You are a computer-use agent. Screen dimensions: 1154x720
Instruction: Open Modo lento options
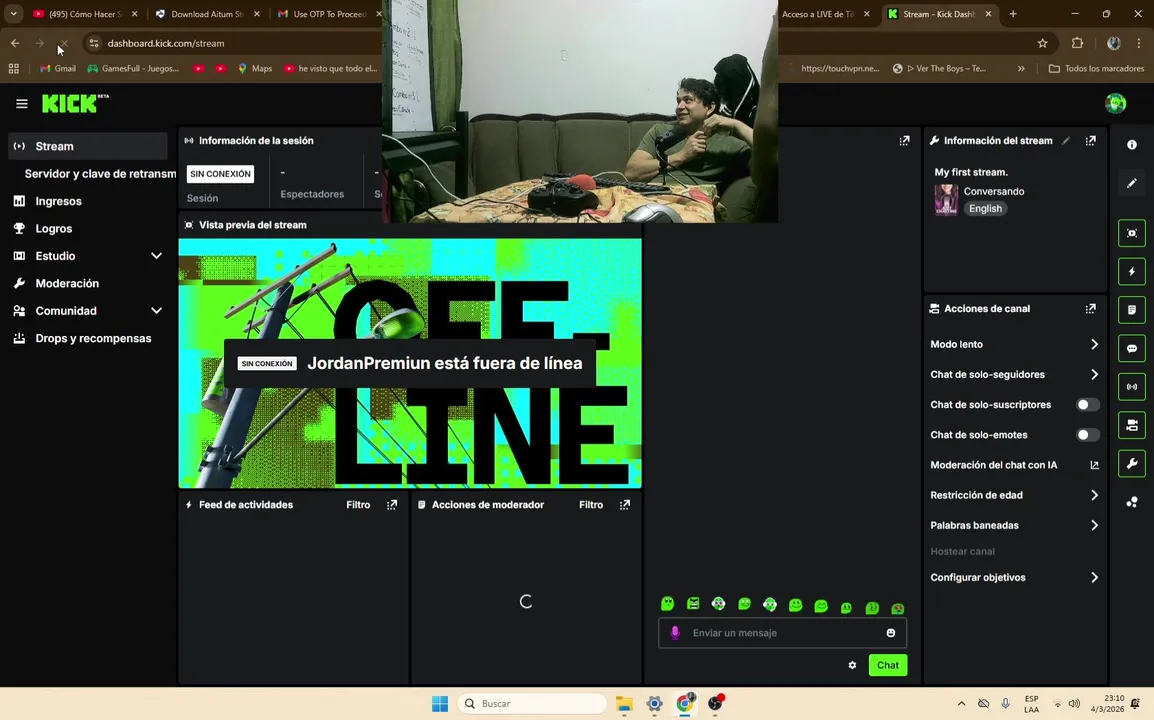(1014, 345)
